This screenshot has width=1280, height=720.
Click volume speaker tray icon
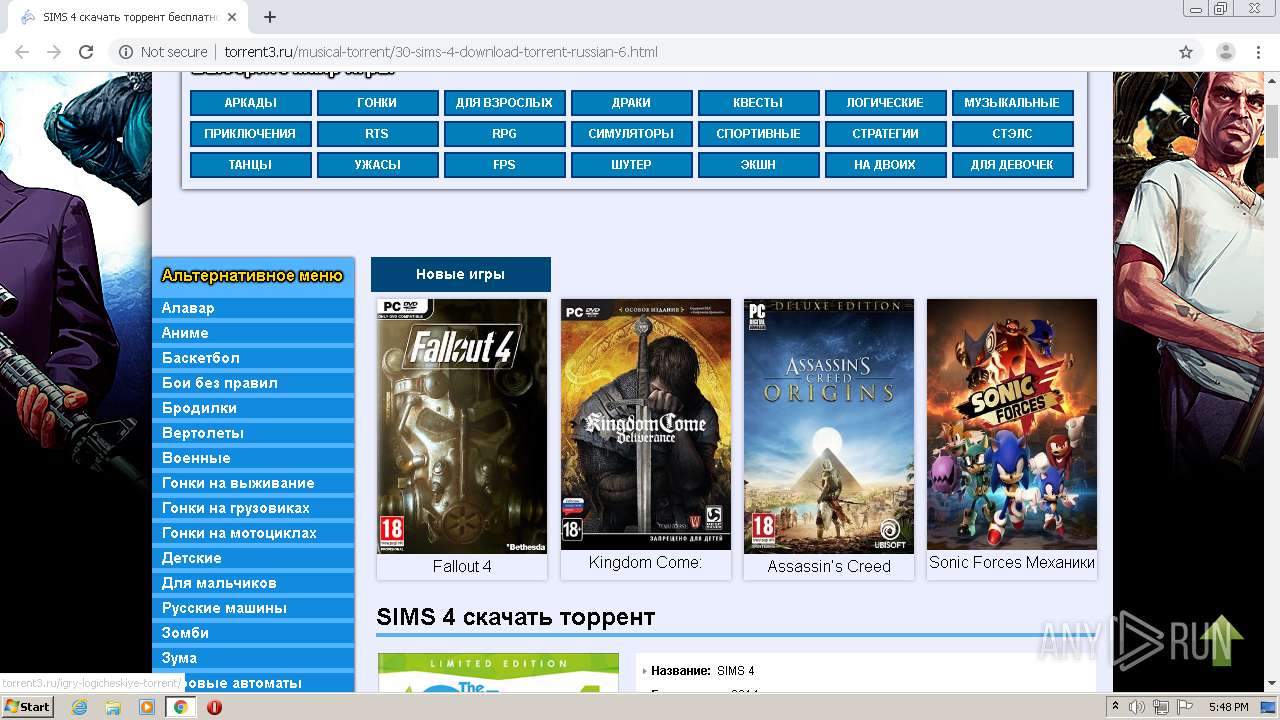pos(1138,707)
